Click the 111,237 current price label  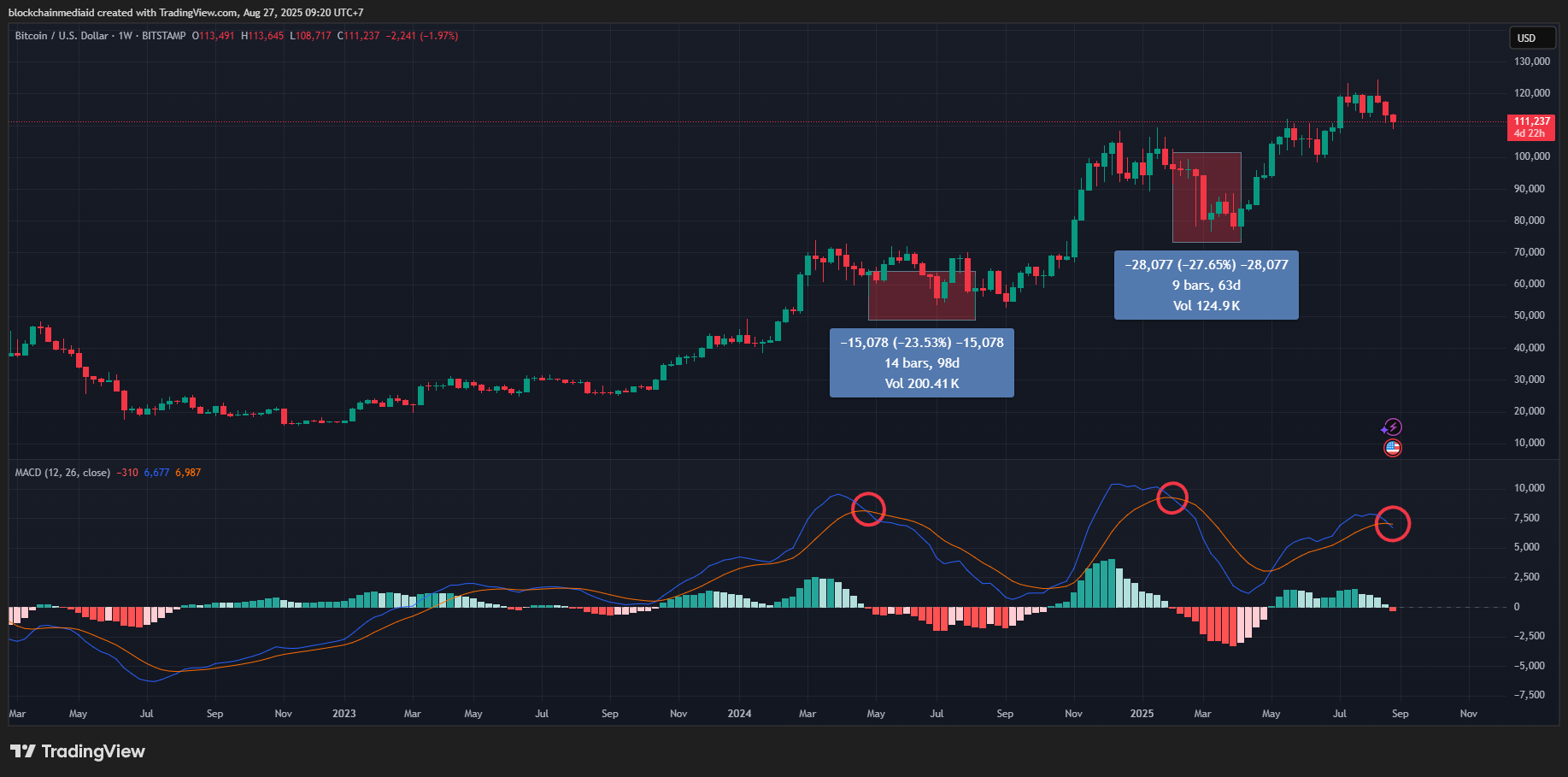(x=1531, y=121)
